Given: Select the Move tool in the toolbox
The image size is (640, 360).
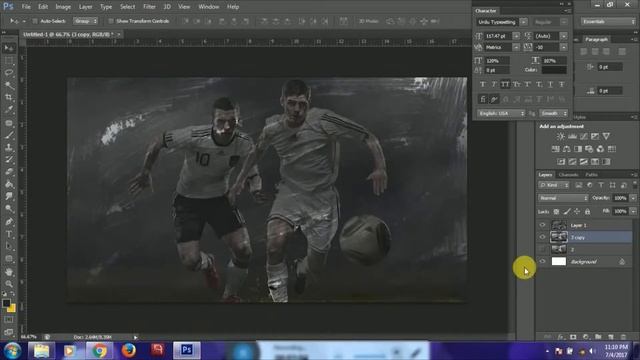Looking at the screenshot, I should pos(9,48).
